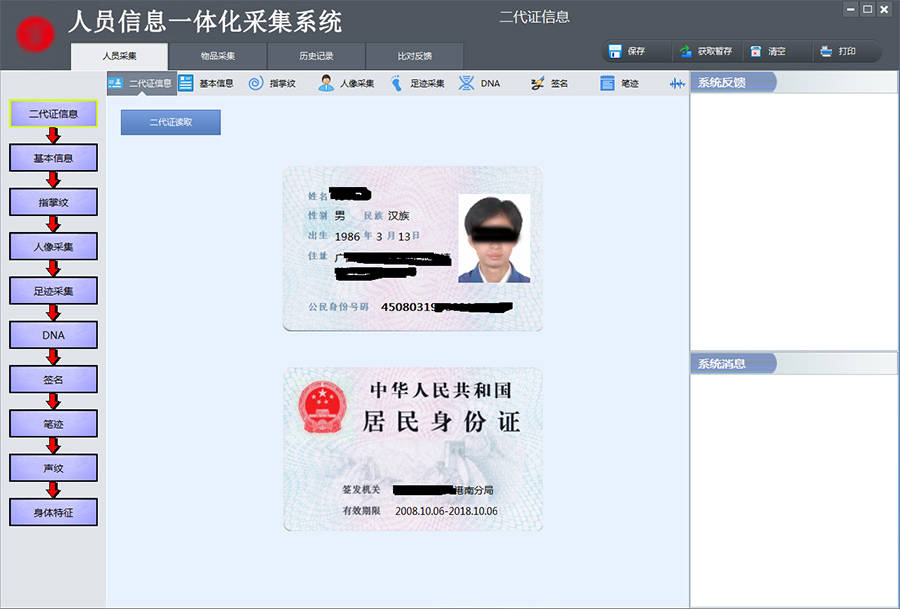Image resolution: width=900 pixels, height=609 pixels.
Task: Select the 二代证信息 step in sidebar
Action: coord(53,114)
